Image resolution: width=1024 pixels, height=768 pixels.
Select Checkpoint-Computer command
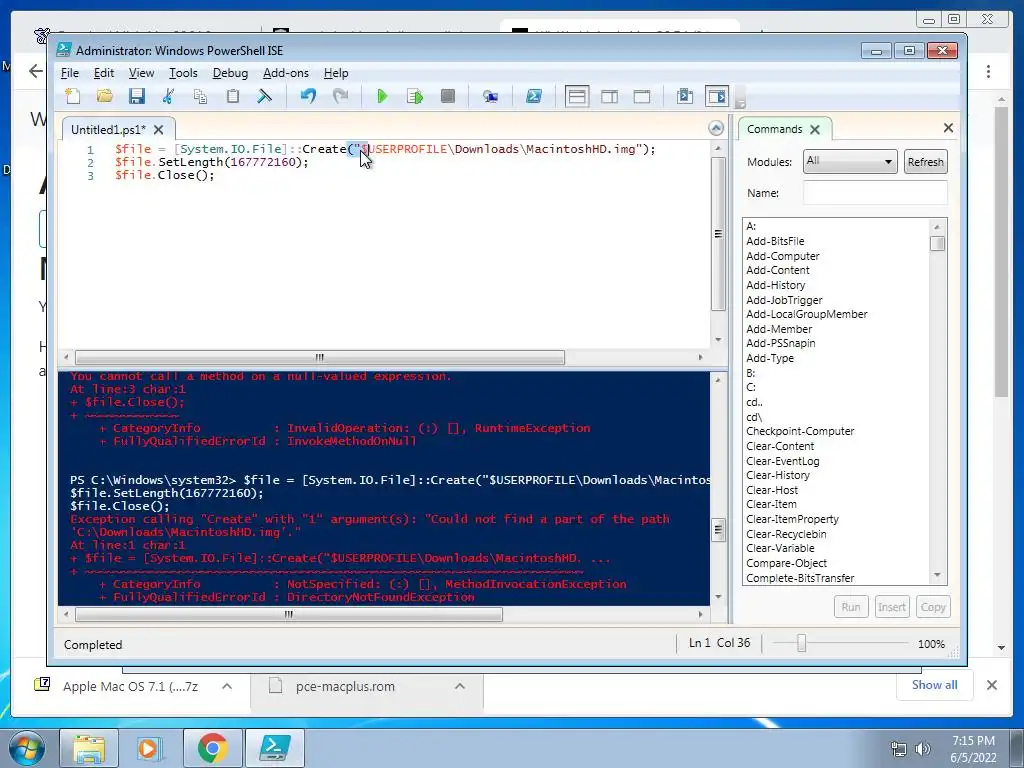800,431
